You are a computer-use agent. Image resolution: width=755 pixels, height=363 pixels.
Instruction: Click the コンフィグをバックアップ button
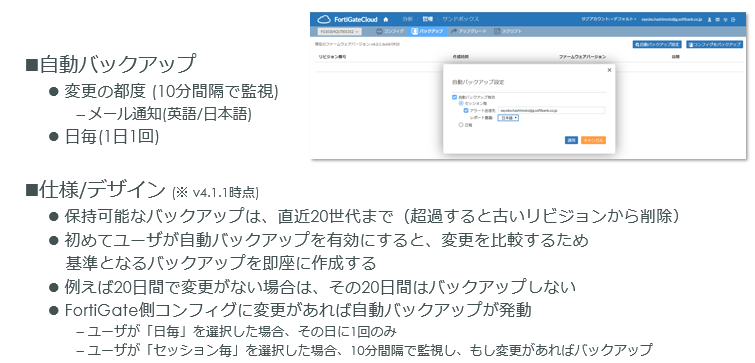pos(715,44)
